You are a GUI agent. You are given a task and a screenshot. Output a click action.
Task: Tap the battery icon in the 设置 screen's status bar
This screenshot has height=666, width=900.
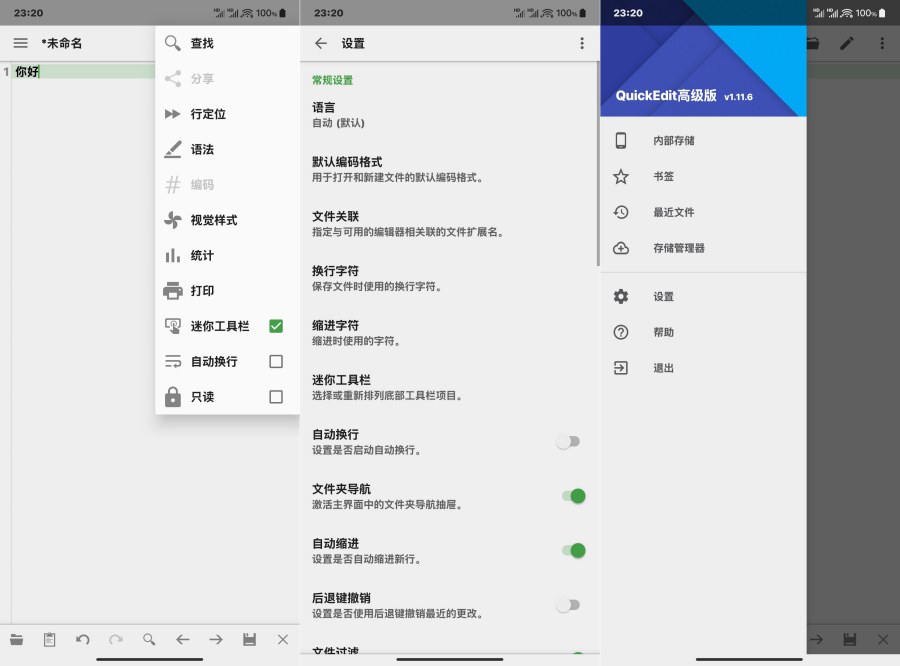pos(583,13)
